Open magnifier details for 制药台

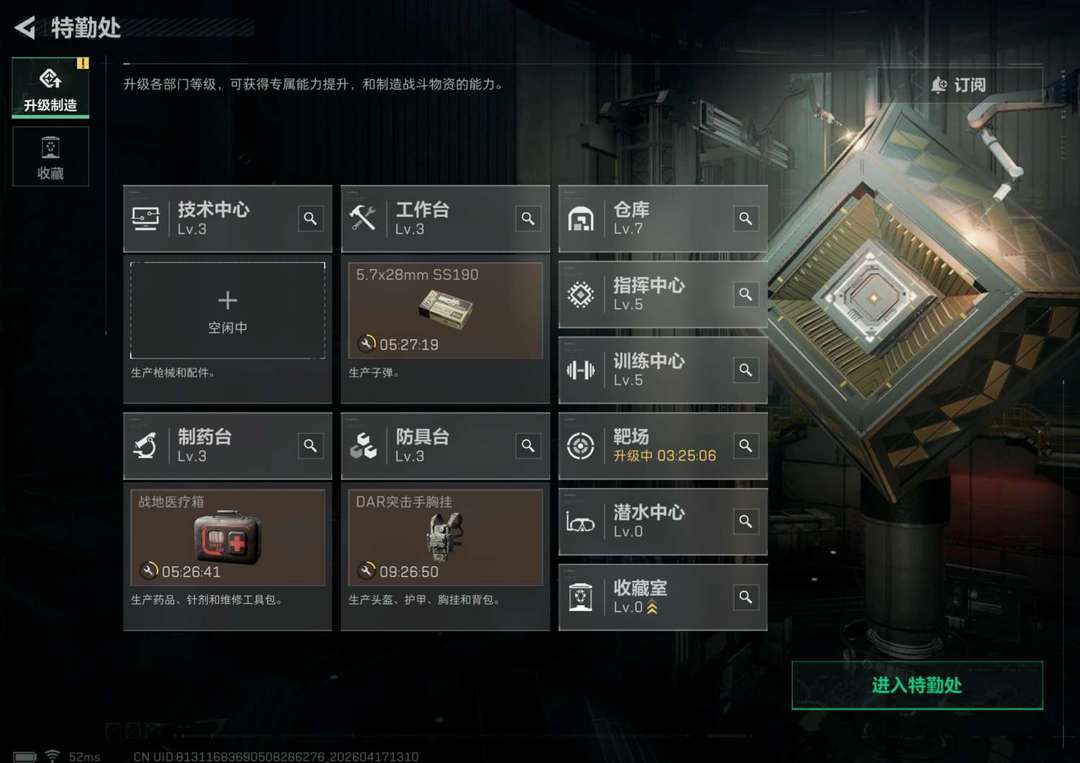(x=311, y=446)
